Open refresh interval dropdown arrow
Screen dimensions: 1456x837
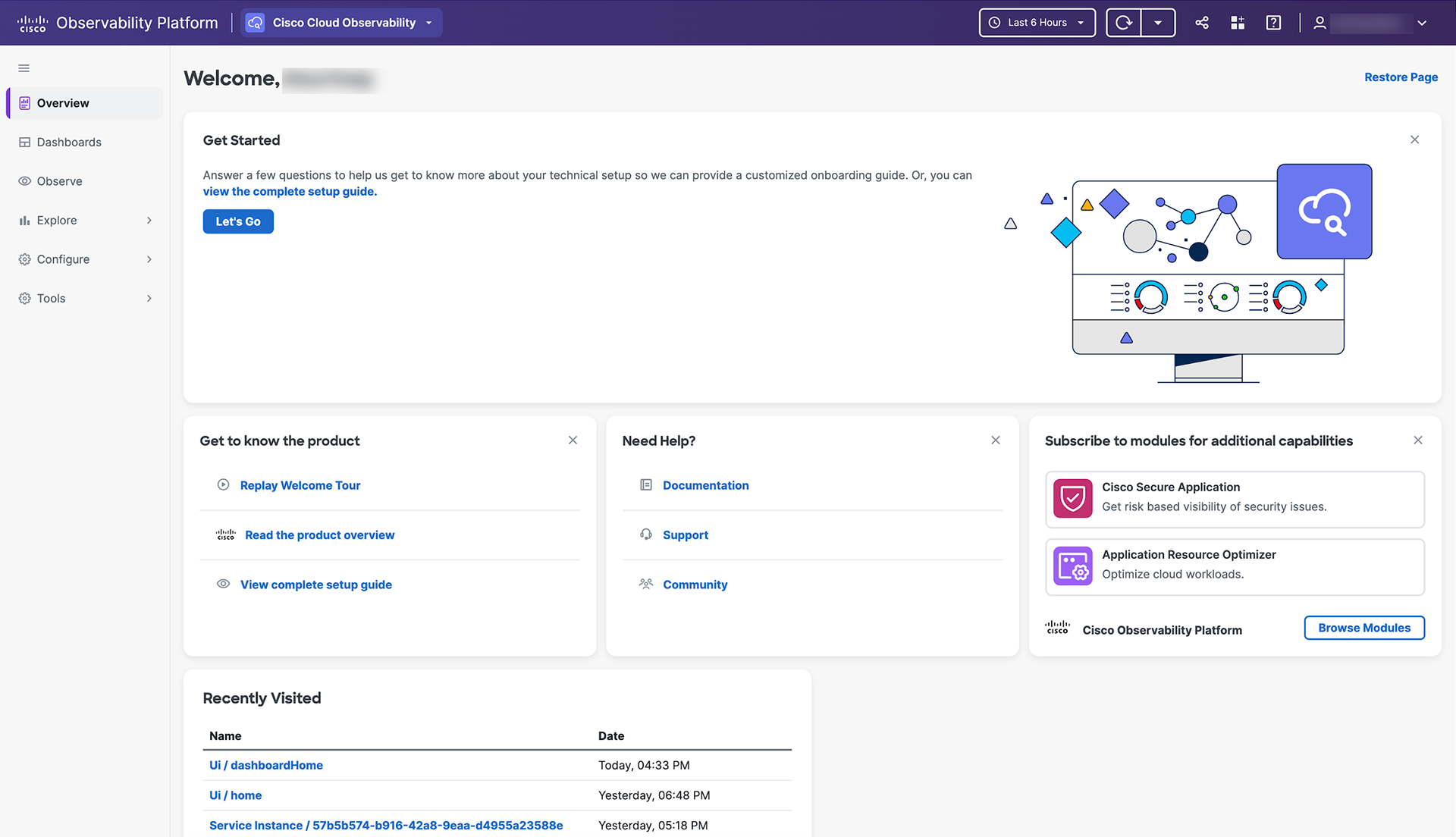1158,23
